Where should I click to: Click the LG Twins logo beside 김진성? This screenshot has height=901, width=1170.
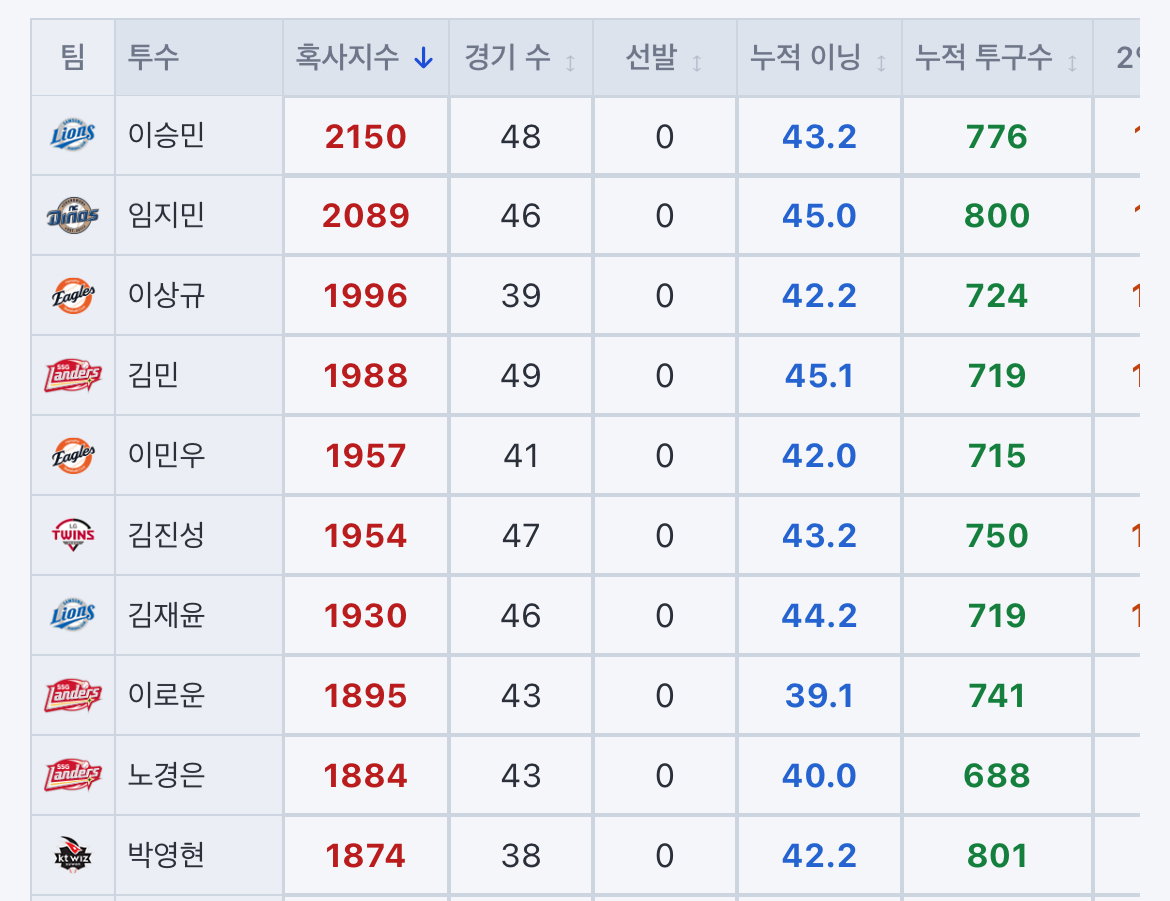tap(73, 534)
